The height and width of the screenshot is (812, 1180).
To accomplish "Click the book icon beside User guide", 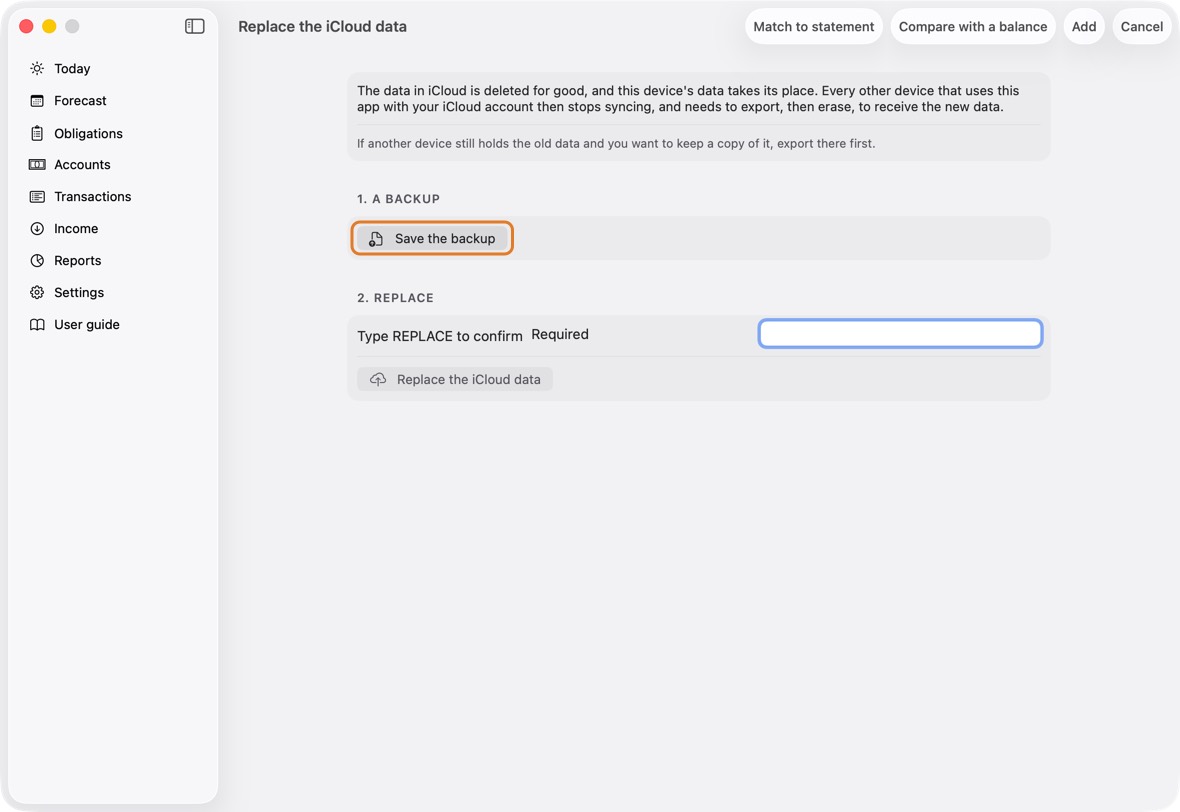I will pos(37,324).
